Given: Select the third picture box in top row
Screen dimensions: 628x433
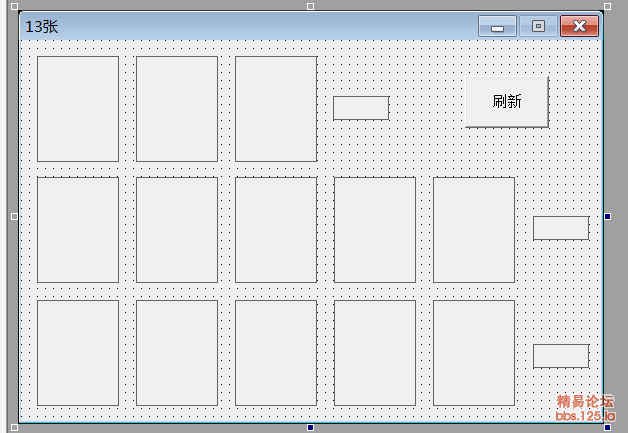Looking at the screenshot, I should [276, 109].
